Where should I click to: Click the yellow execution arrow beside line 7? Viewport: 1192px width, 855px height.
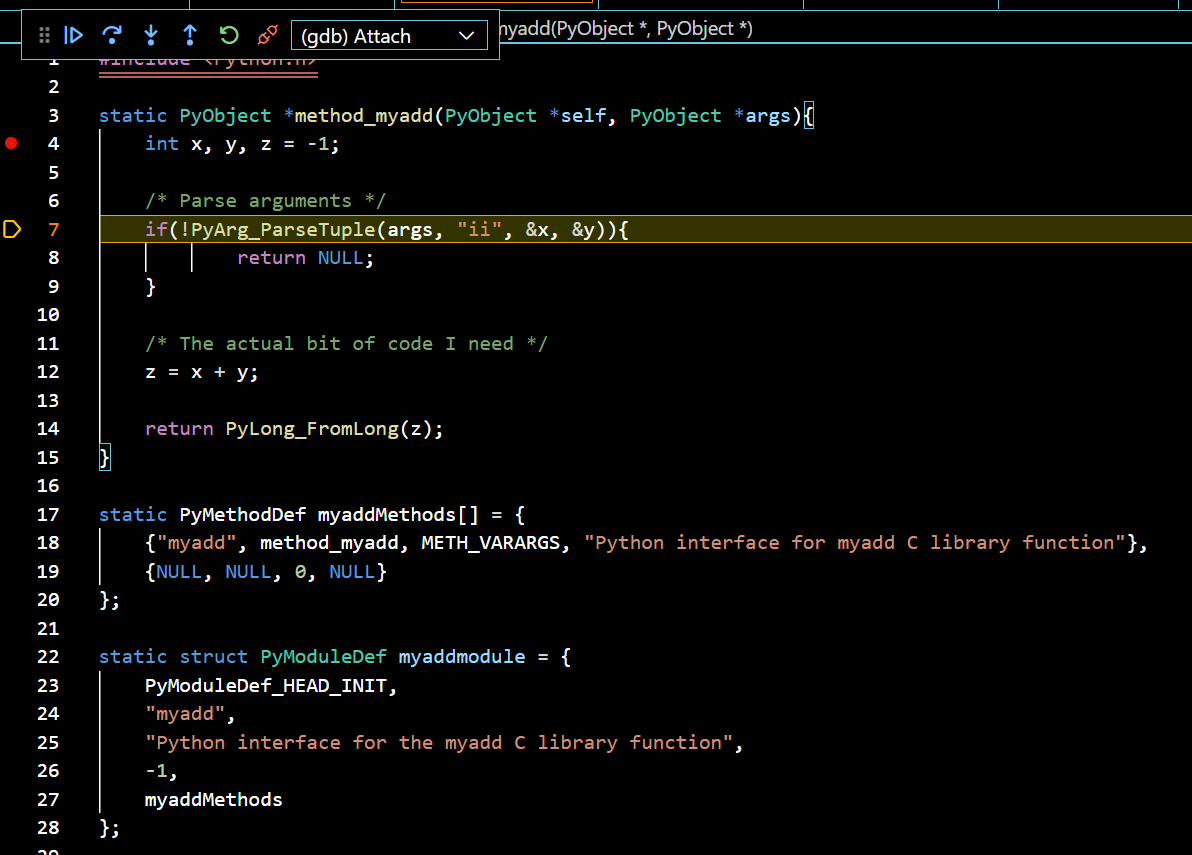click(x=12, y=229)
